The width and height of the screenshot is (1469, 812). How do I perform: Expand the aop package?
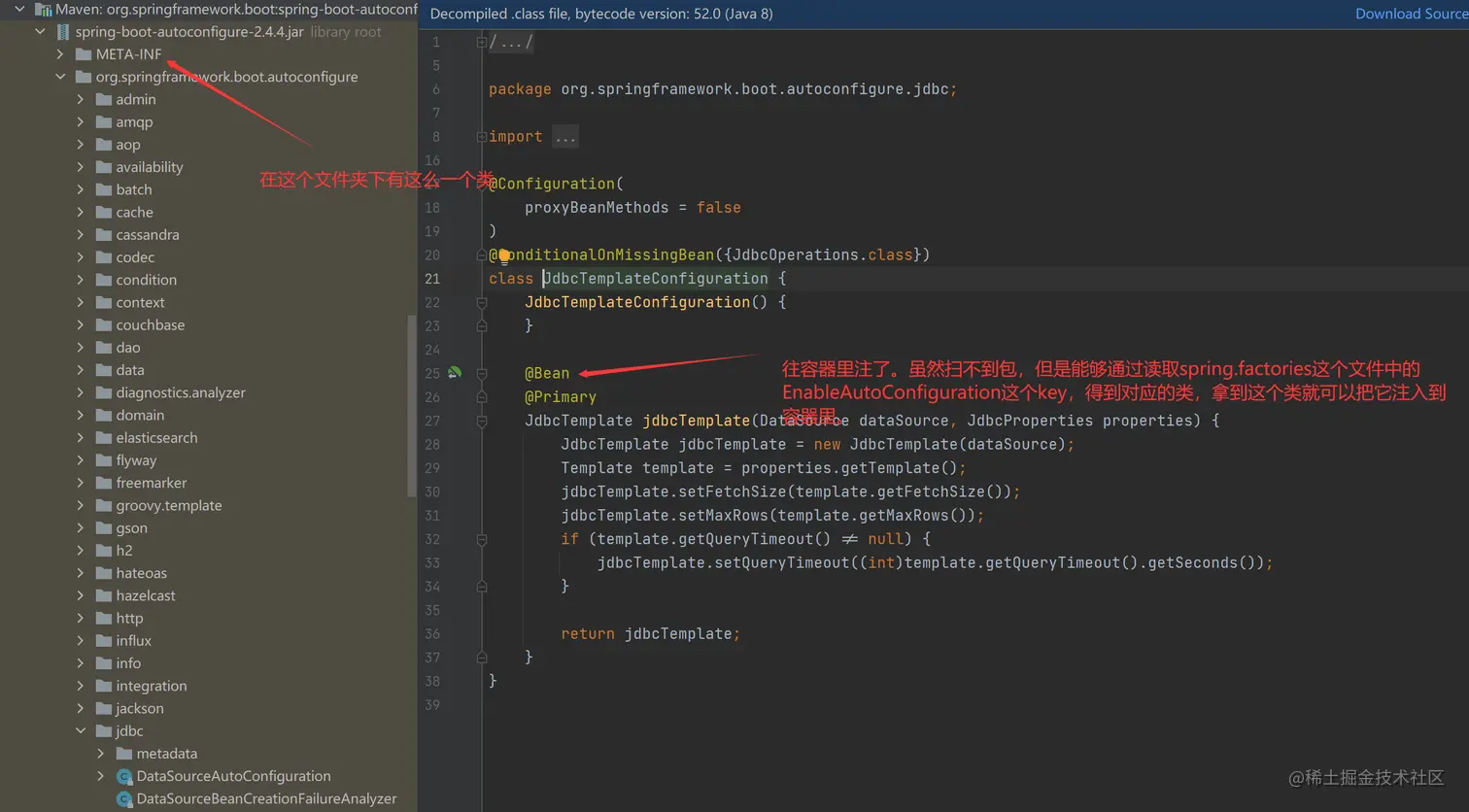tap(81, 145)
